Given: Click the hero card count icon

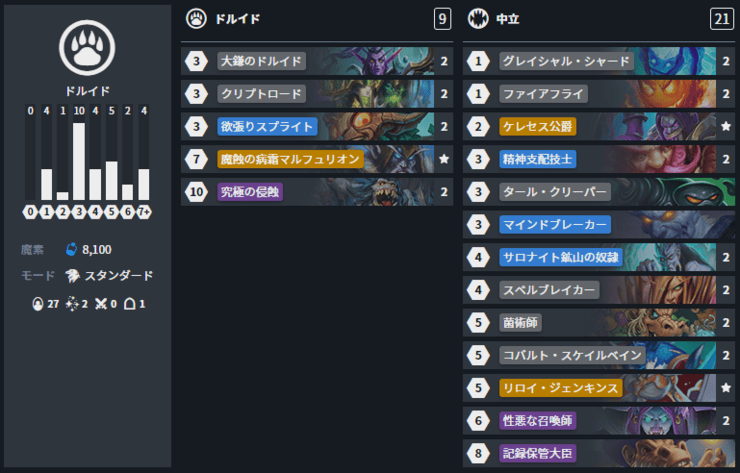Looking at the screenshot, I should (x=130, y=304).
